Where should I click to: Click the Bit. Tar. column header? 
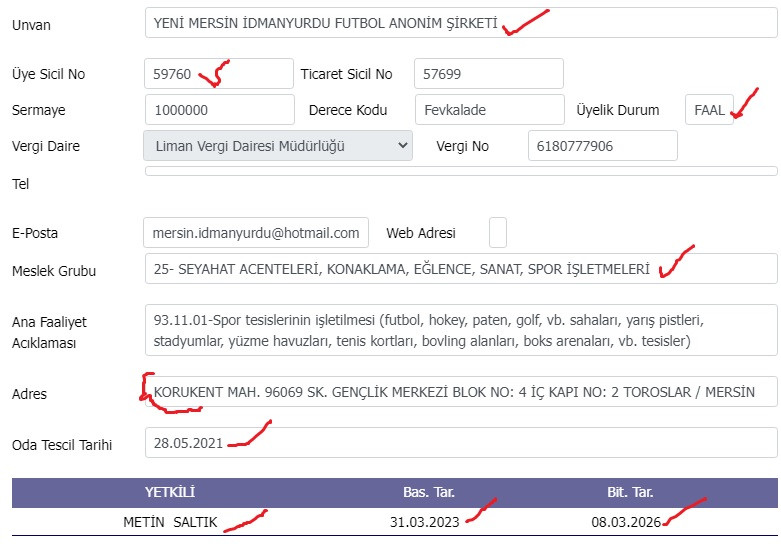[630, 492]
